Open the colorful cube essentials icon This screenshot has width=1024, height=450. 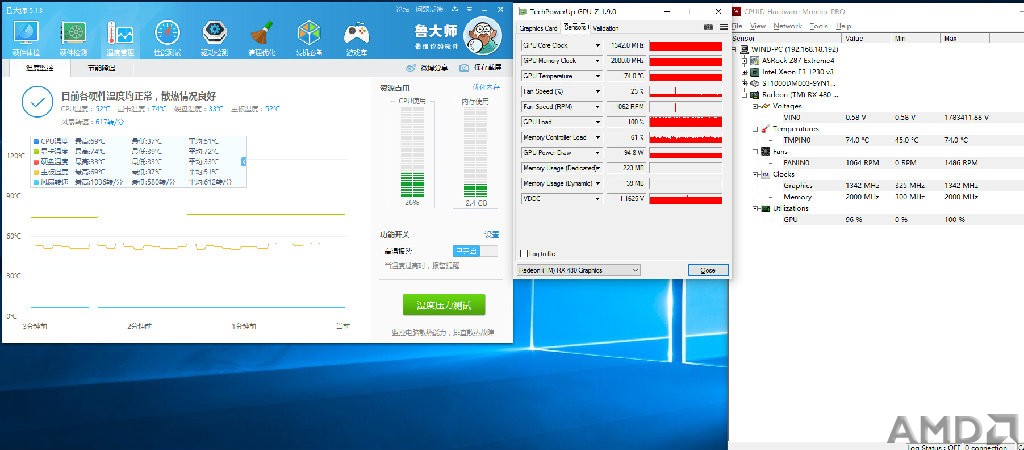tap(309, 33)
